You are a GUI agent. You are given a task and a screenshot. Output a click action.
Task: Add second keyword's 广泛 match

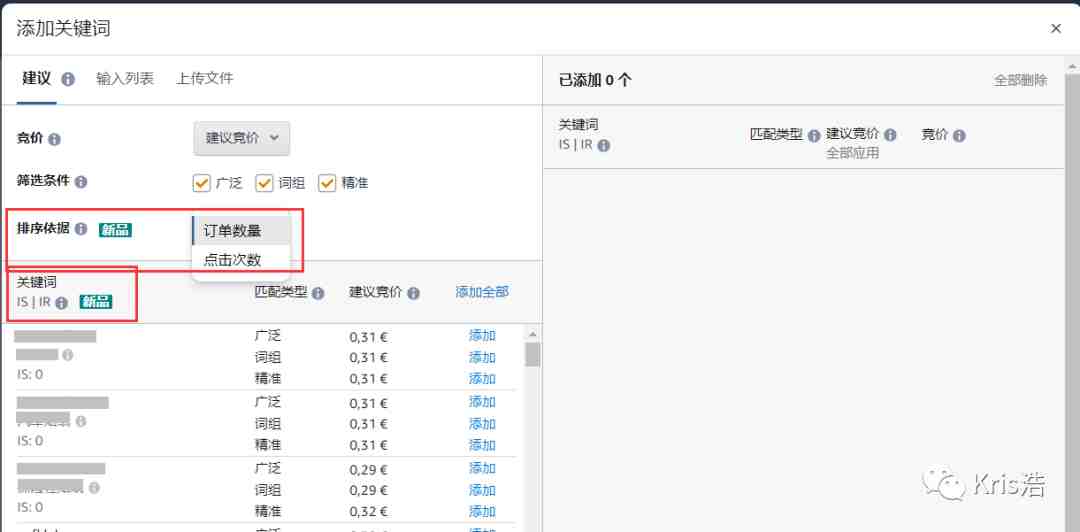482,402
